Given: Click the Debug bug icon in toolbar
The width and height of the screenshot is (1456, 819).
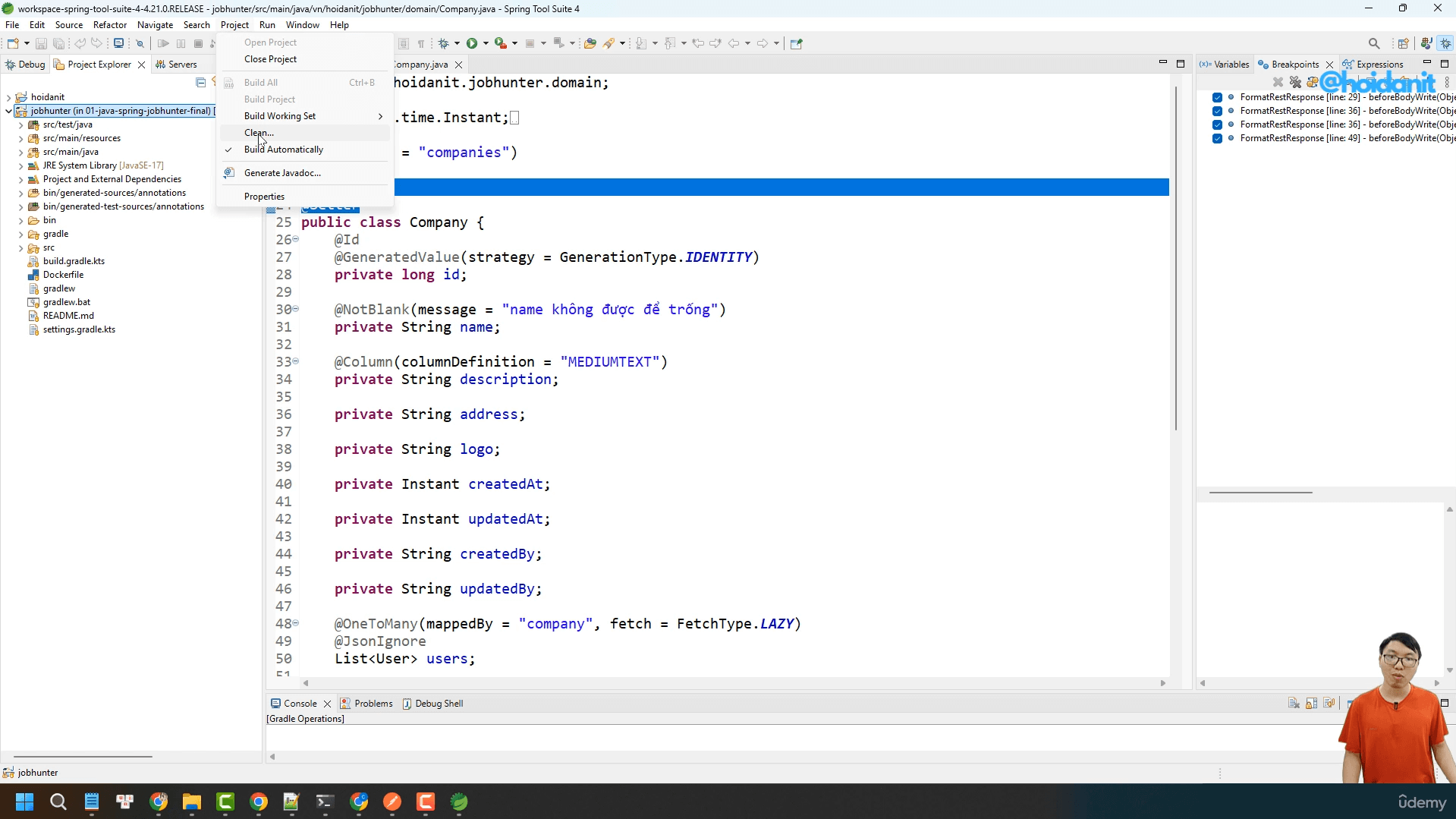Looking at the screenshot, I should [444, 43].
